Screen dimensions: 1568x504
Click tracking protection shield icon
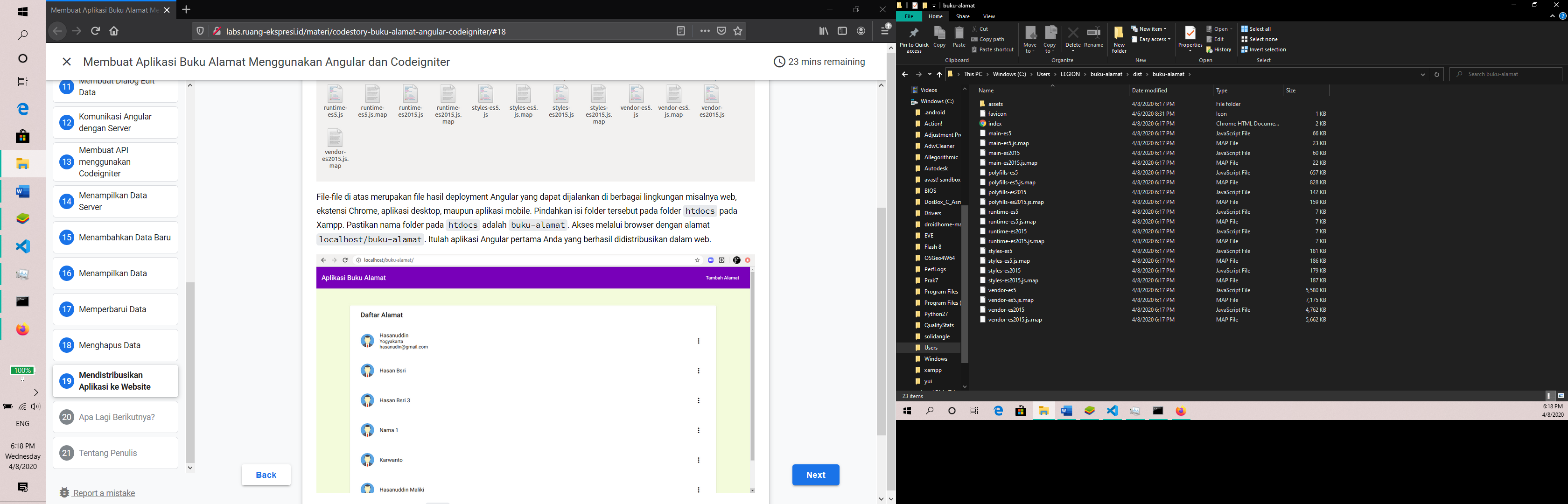[x=200, y=31]
